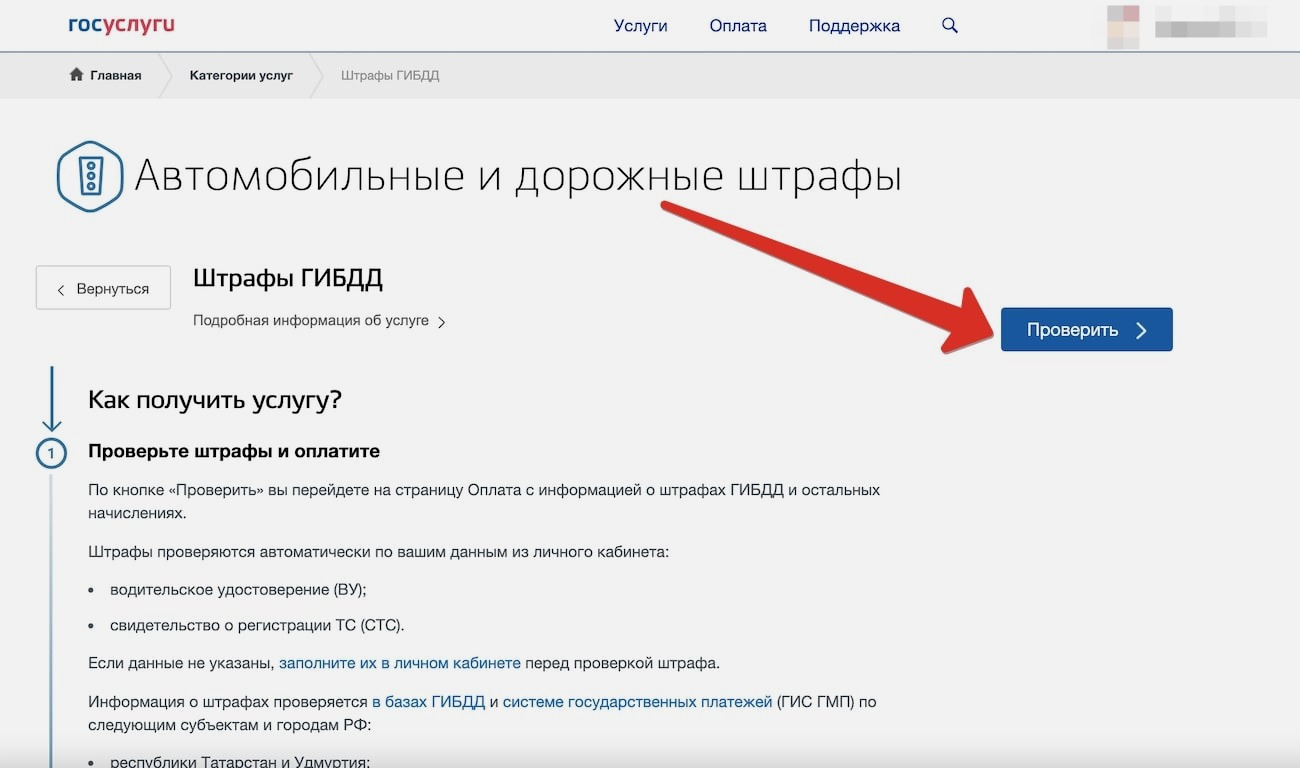Click the step 1 circle marker

point(51,454)
